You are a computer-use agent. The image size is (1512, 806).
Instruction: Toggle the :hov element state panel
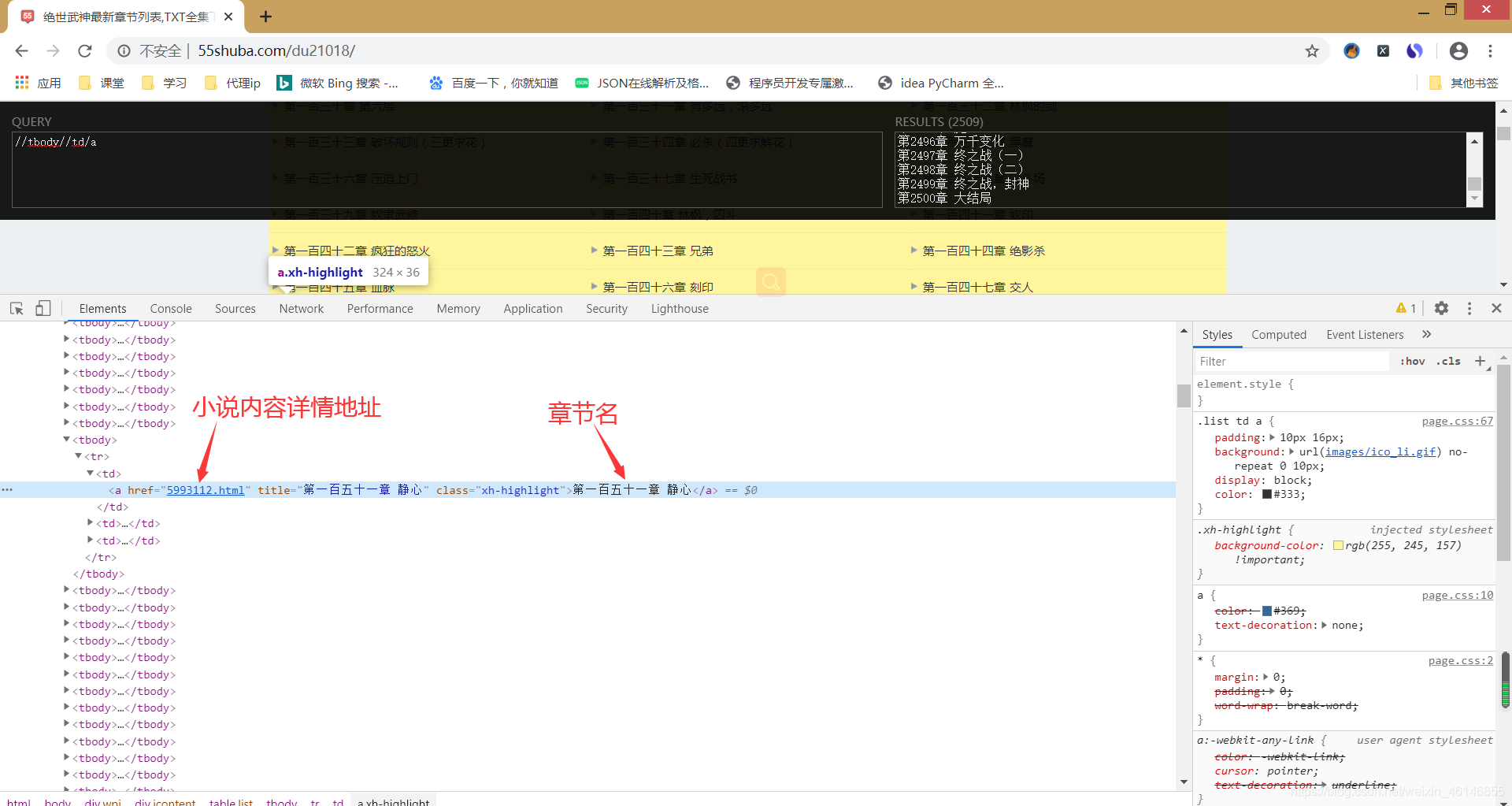click(x=1413, y=361)
